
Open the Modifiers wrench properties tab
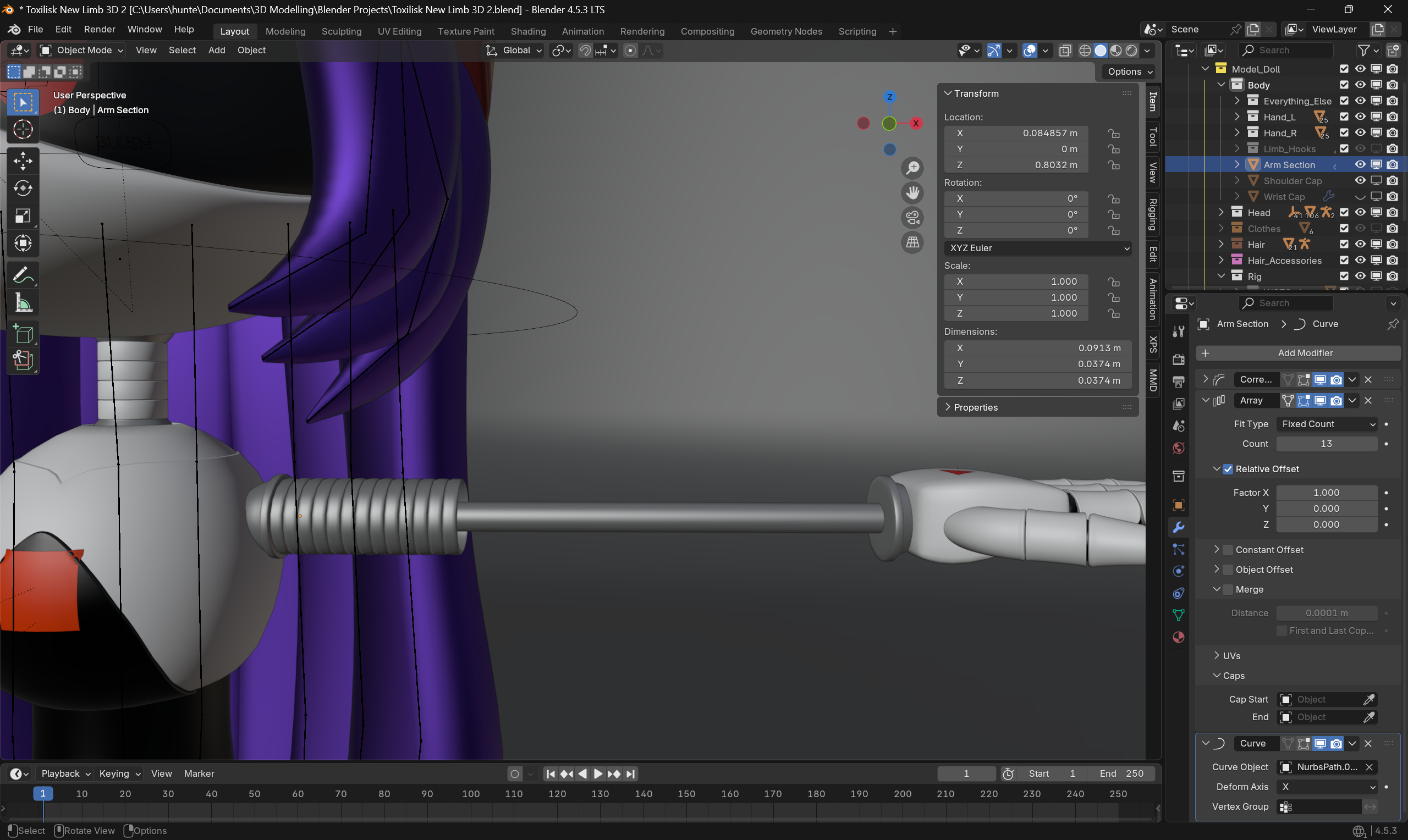pos(1179,527)
